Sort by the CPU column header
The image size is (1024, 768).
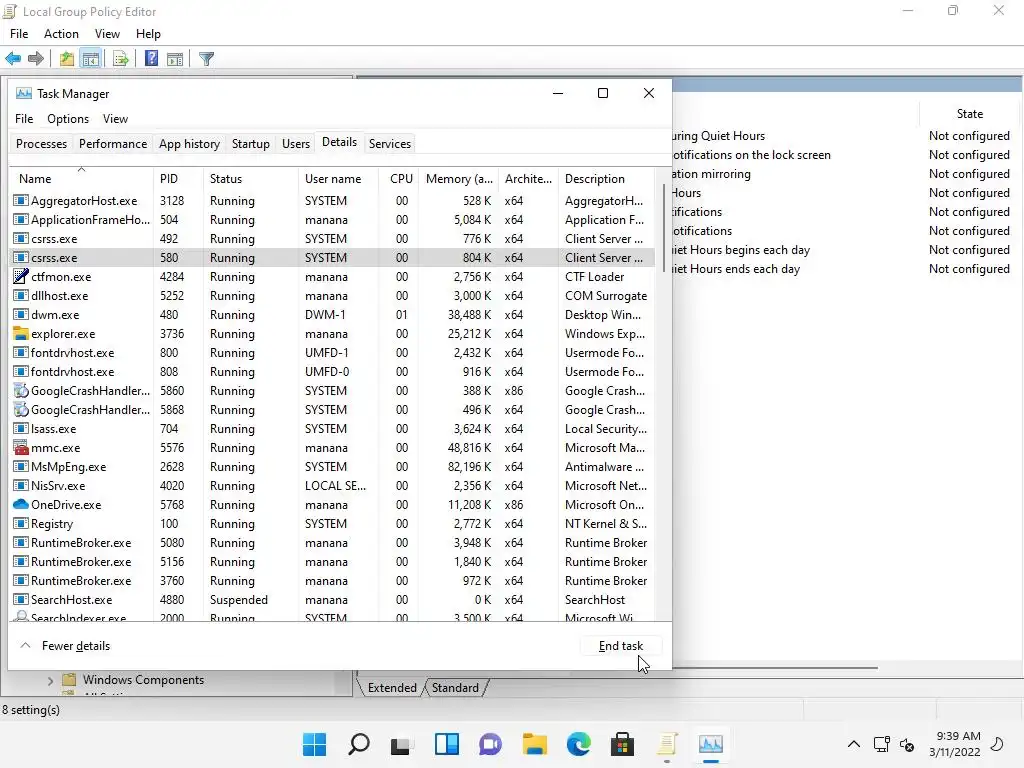pos(399,178)
